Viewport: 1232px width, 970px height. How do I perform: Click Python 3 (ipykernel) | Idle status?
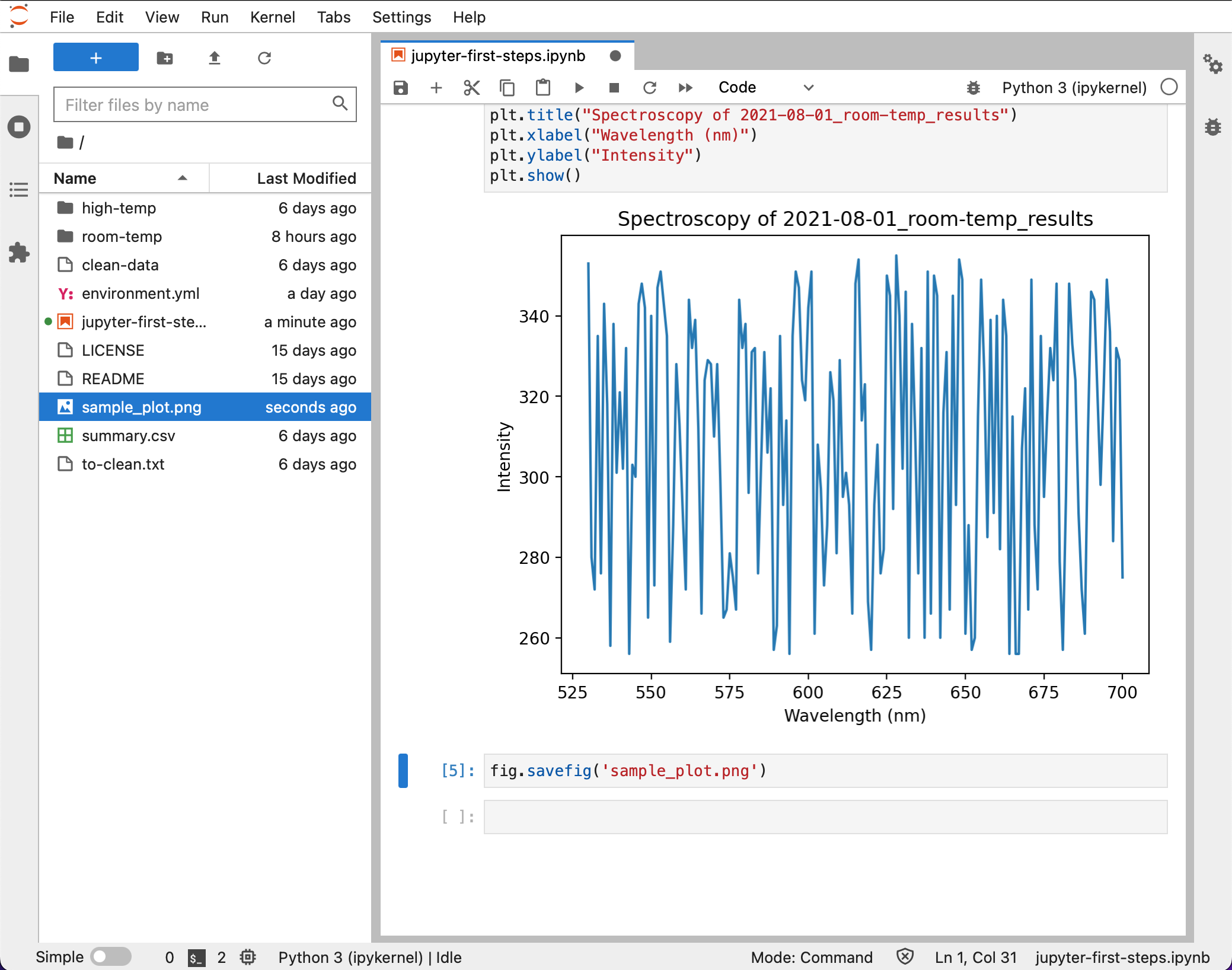pyautogui.click(x=370, y=957)
